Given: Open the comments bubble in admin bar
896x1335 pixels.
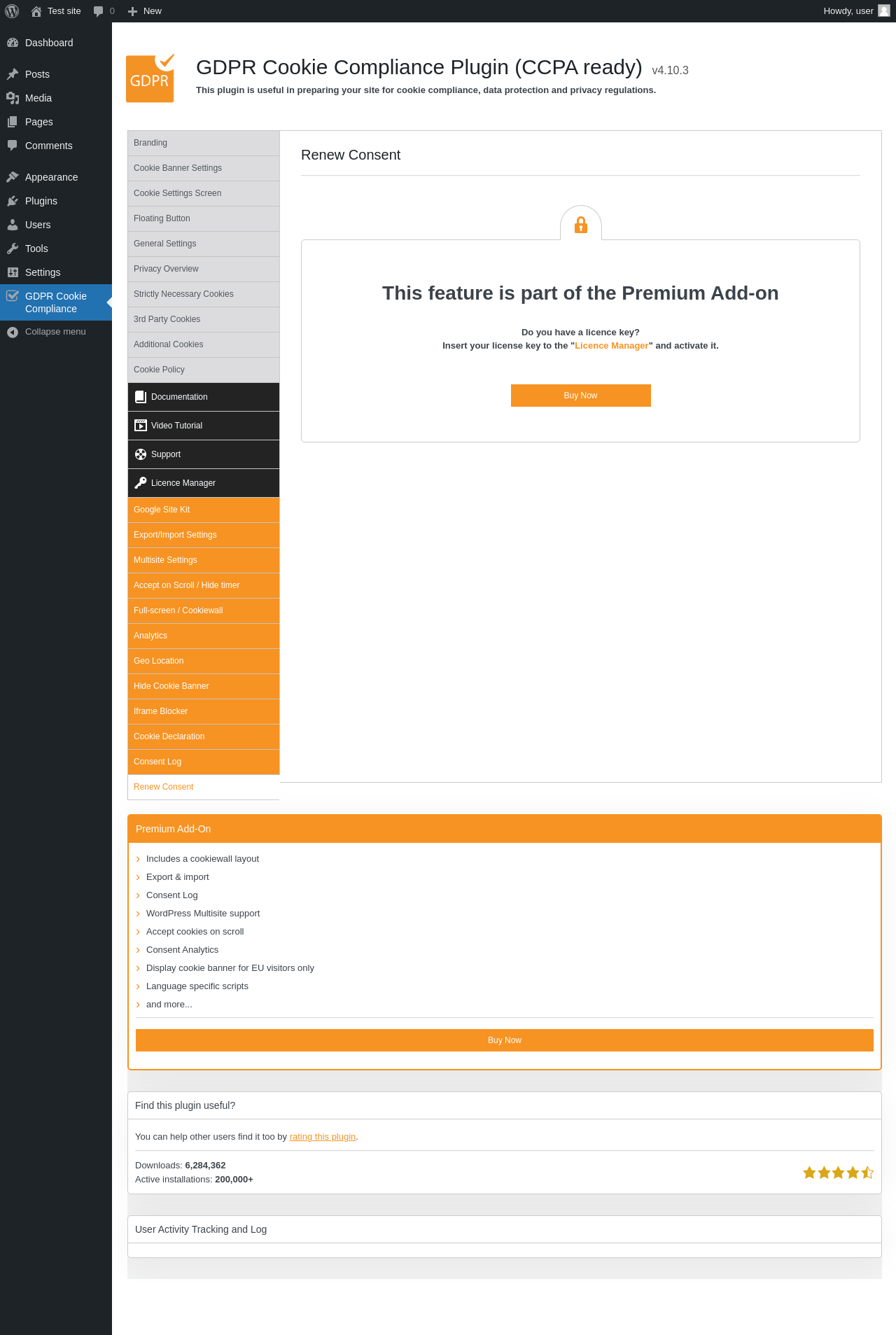Looking at the screenshot, I should 104,11.
